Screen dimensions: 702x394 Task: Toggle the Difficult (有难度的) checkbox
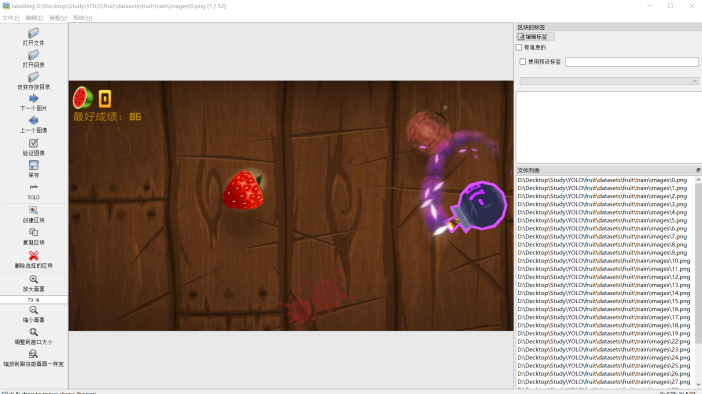coord(519,47)
